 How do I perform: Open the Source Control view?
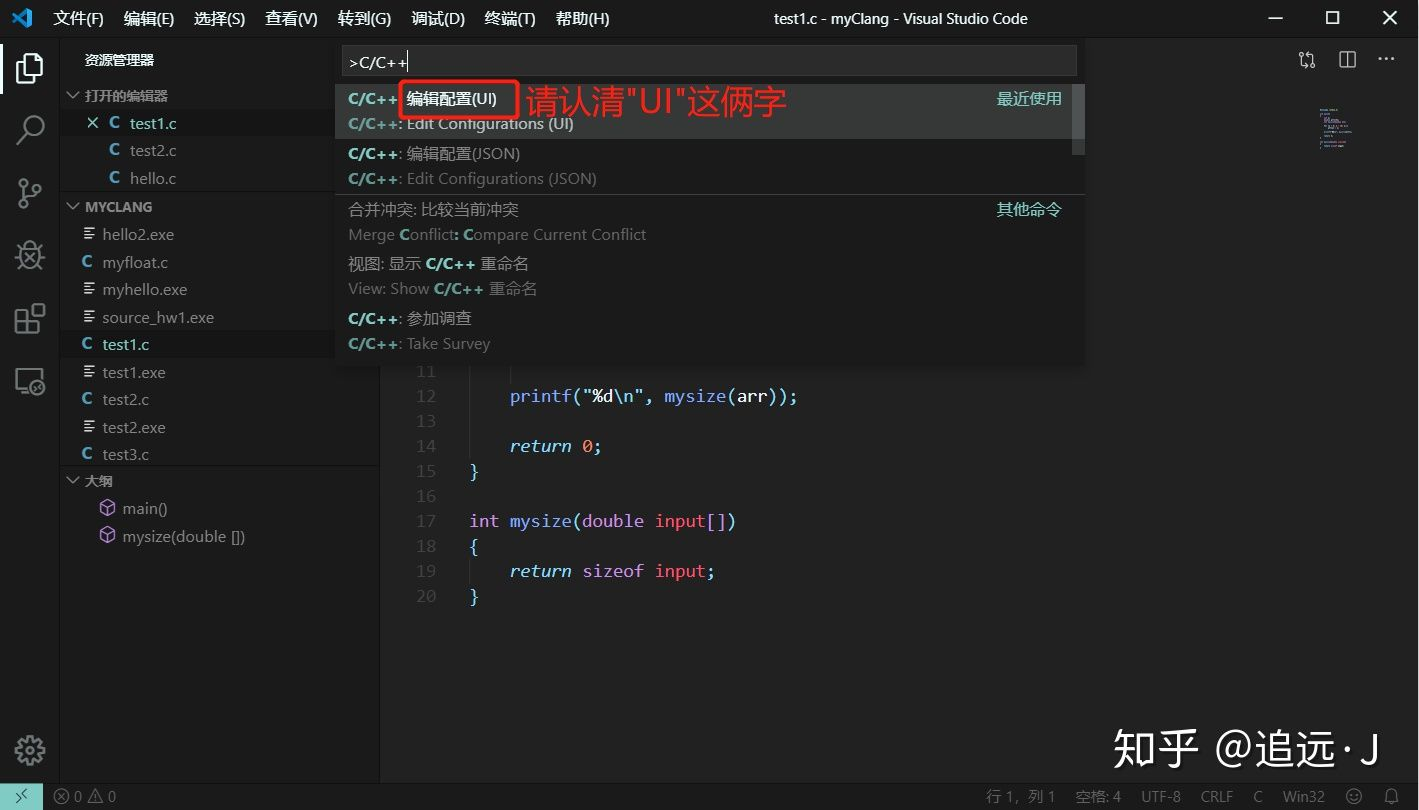[x=29, y=193]
